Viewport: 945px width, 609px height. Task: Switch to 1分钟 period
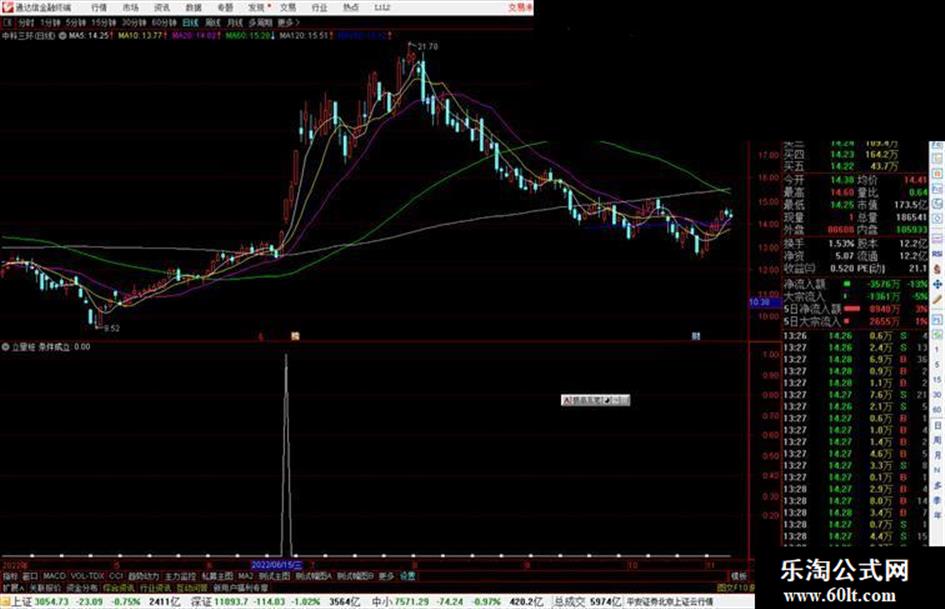(50, 22)
